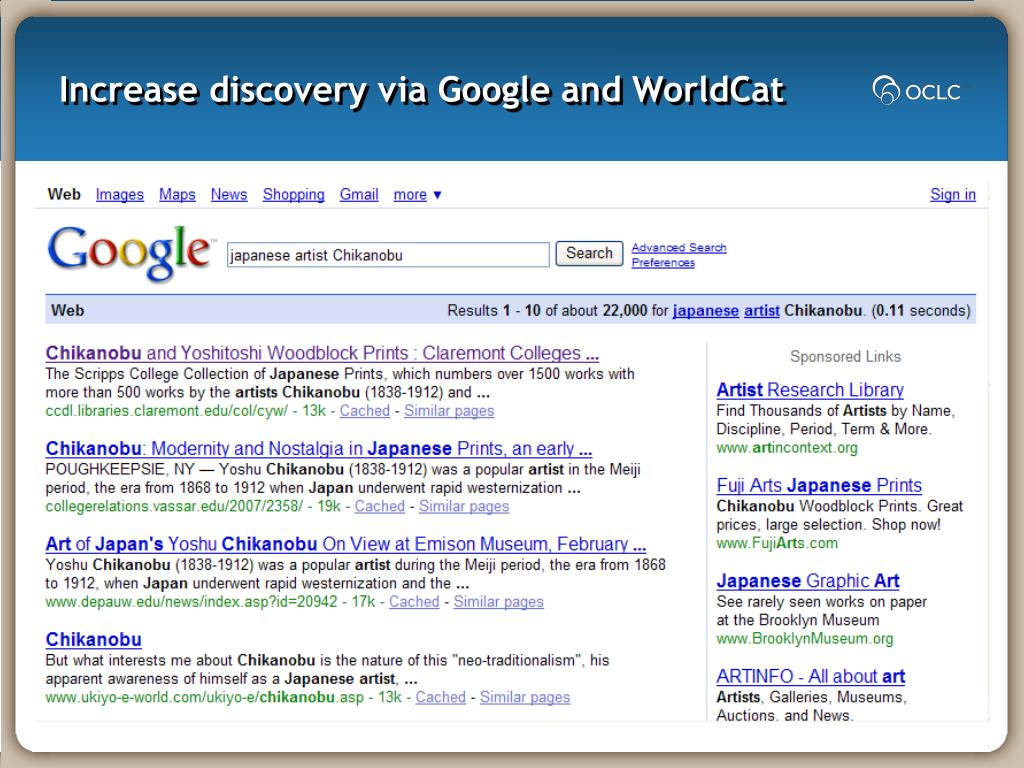Image resolution: width=1024 pixels, height=768 pixels.
Task: Open Cached link for www.depauw.edu result
Action: click(414, 601)
